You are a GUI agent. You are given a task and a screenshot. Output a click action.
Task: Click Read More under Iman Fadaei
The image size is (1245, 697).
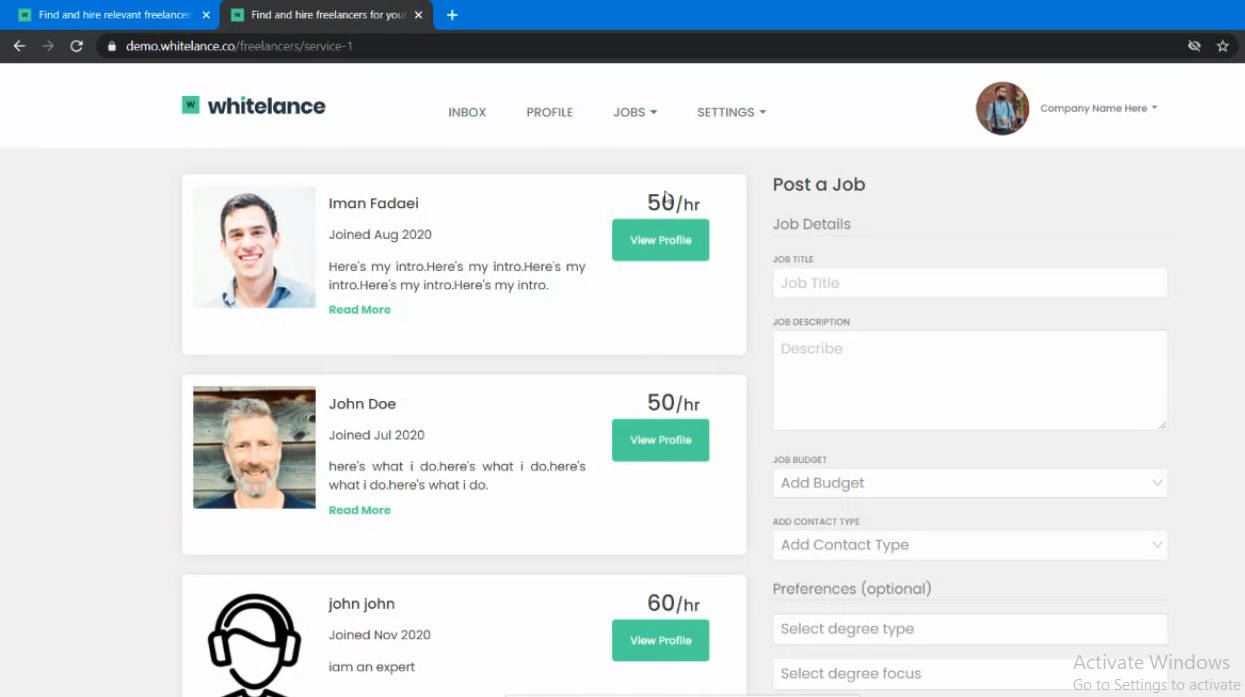point(360,310)
